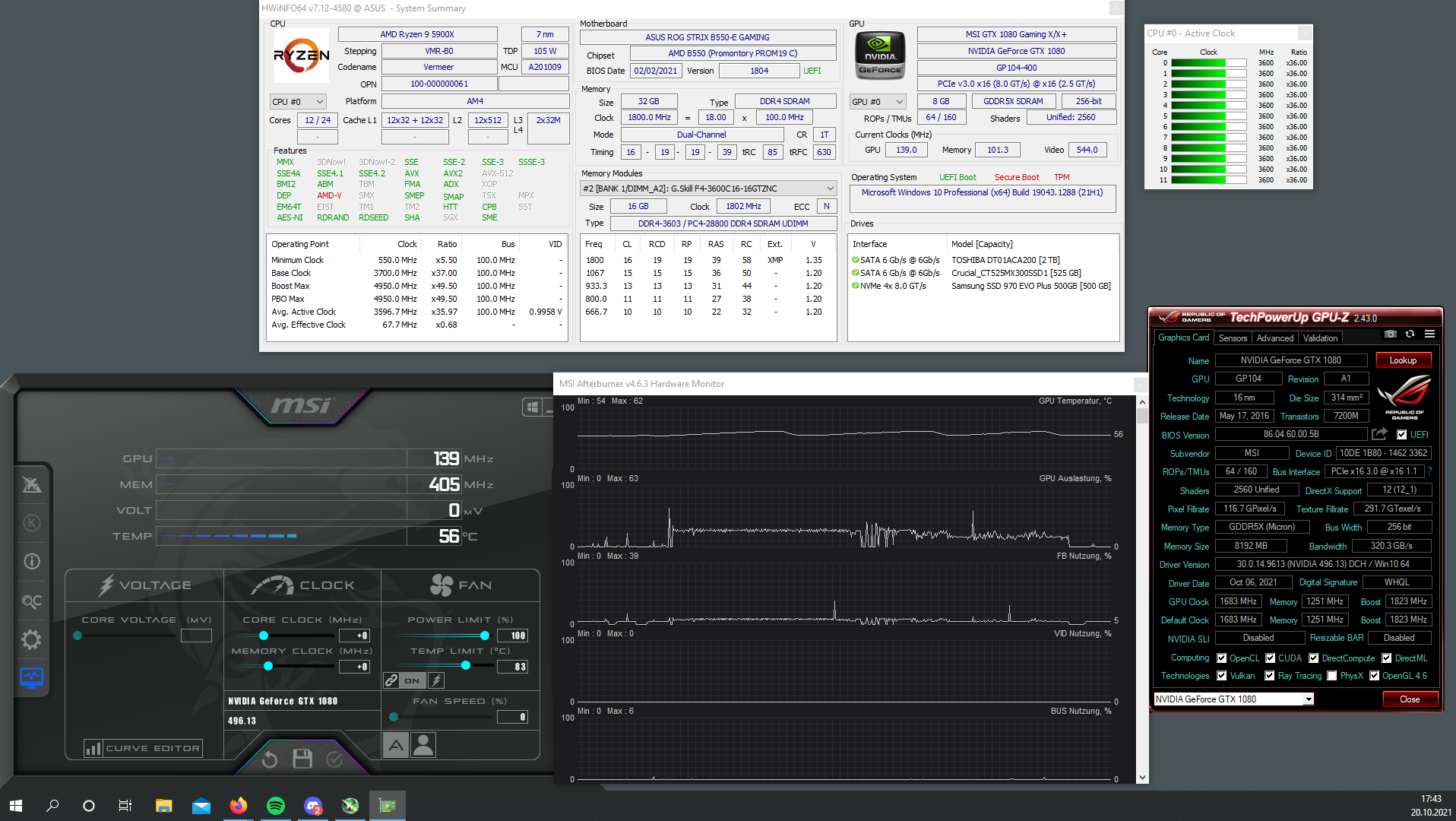Switch to the Graphics Card tab
The height and width of the screenshot is (821, 1456).
[x=1183, y=338]
